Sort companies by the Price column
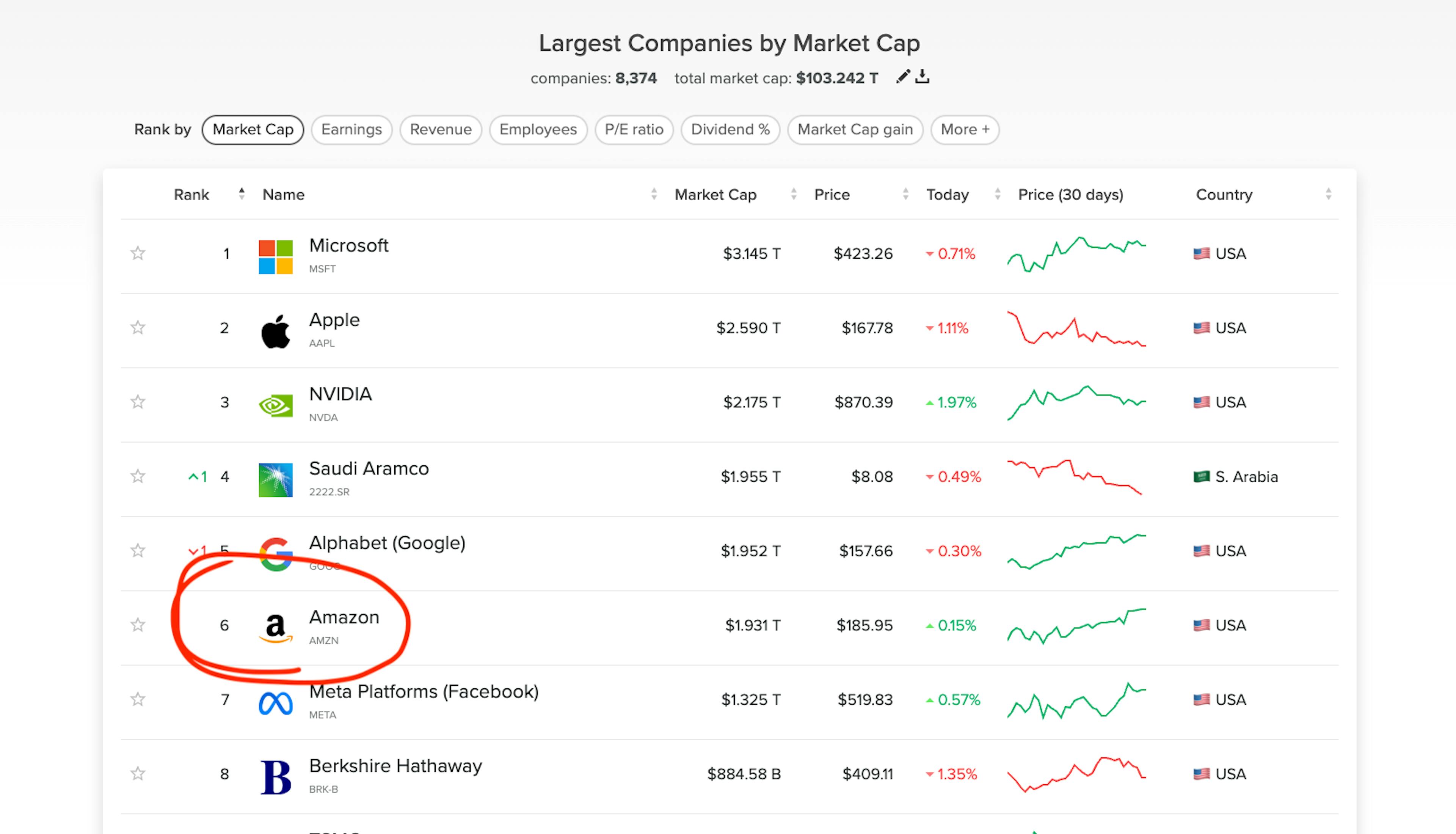1456x834 pixels. point(832,195)
